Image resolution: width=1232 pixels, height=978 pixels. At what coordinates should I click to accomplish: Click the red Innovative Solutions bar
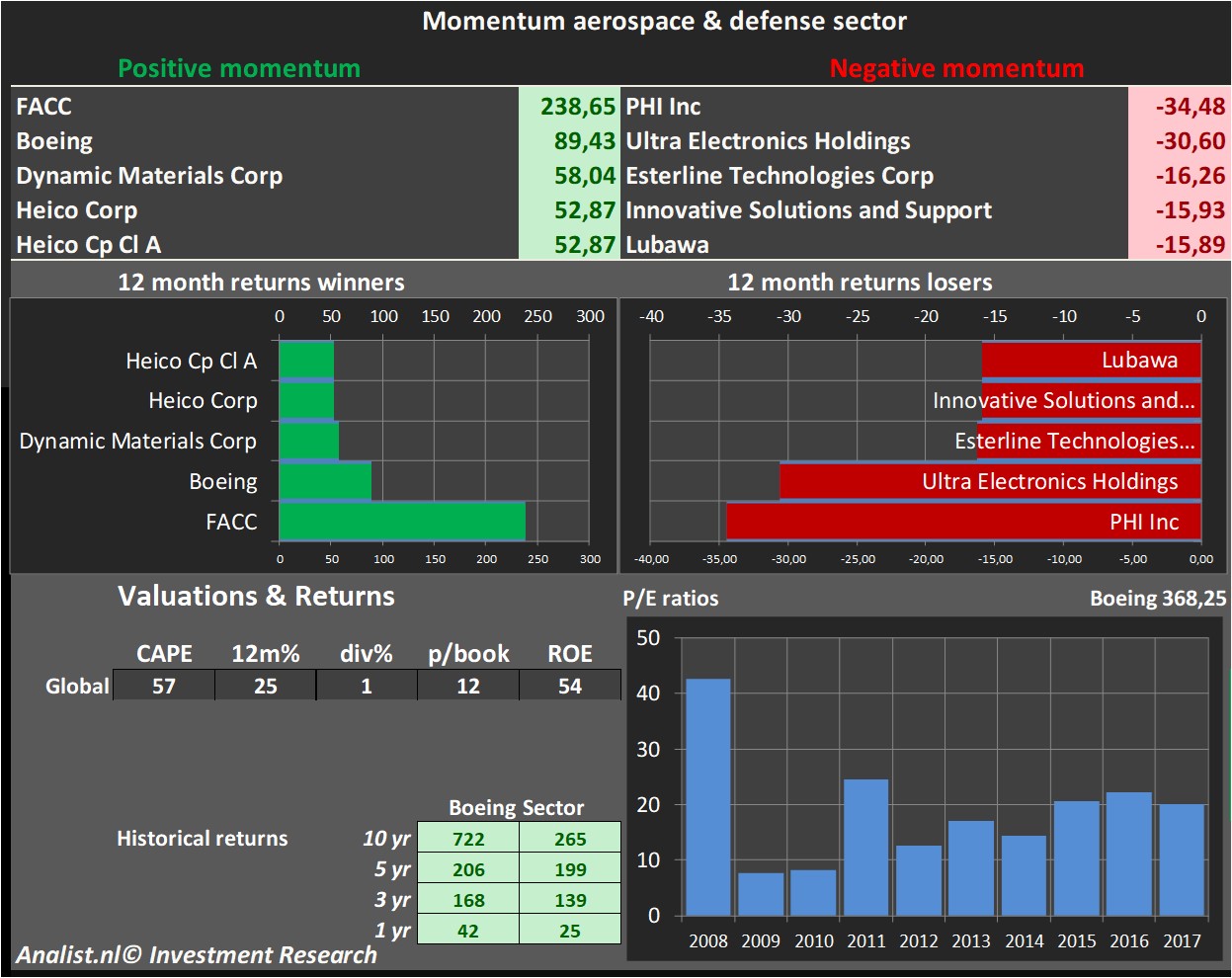point(1092,400)
